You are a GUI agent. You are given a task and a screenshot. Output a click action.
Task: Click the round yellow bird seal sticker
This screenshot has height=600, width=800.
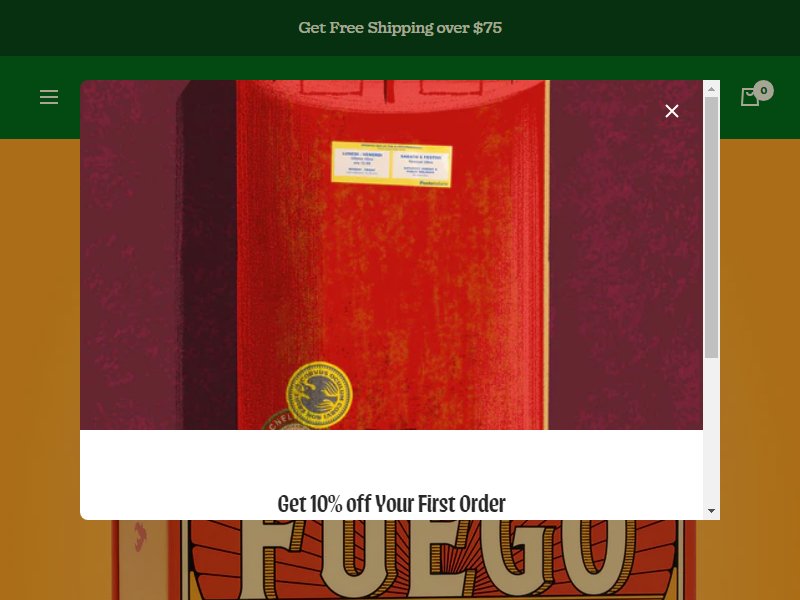pyautogui.click(x=319, y=394)
